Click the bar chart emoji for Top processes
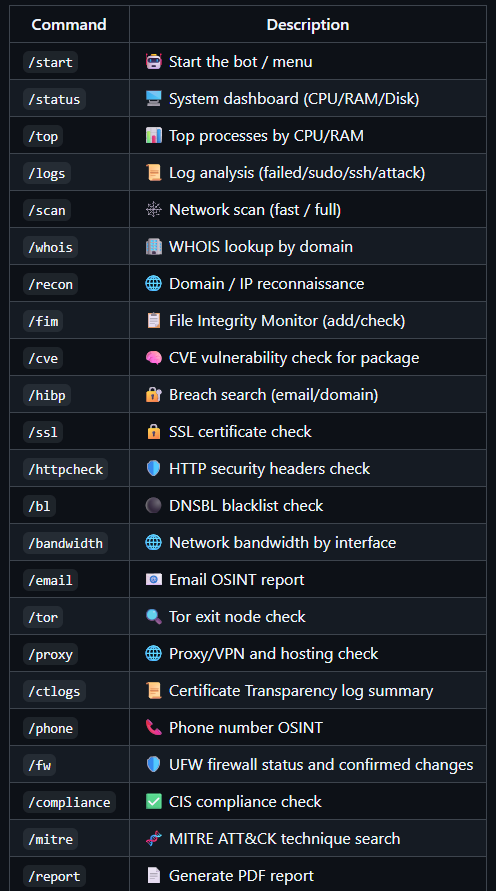 pyautogui.click(x=153, y=135)
